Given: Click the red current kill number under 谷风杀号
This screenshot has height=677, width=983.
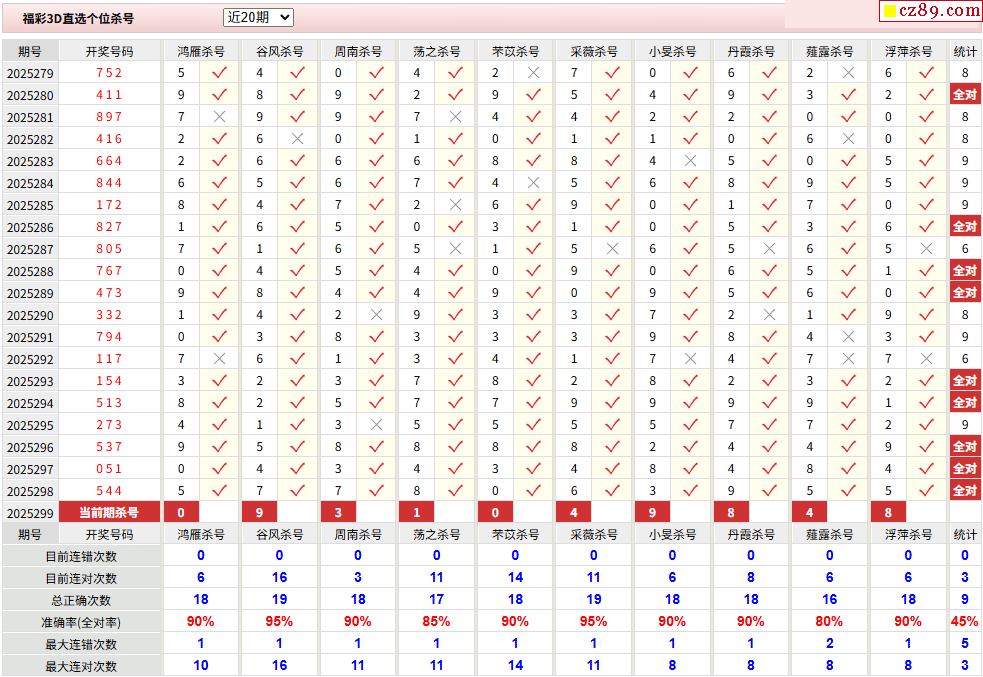Looking at the screenshot, I should click(259, 513).
